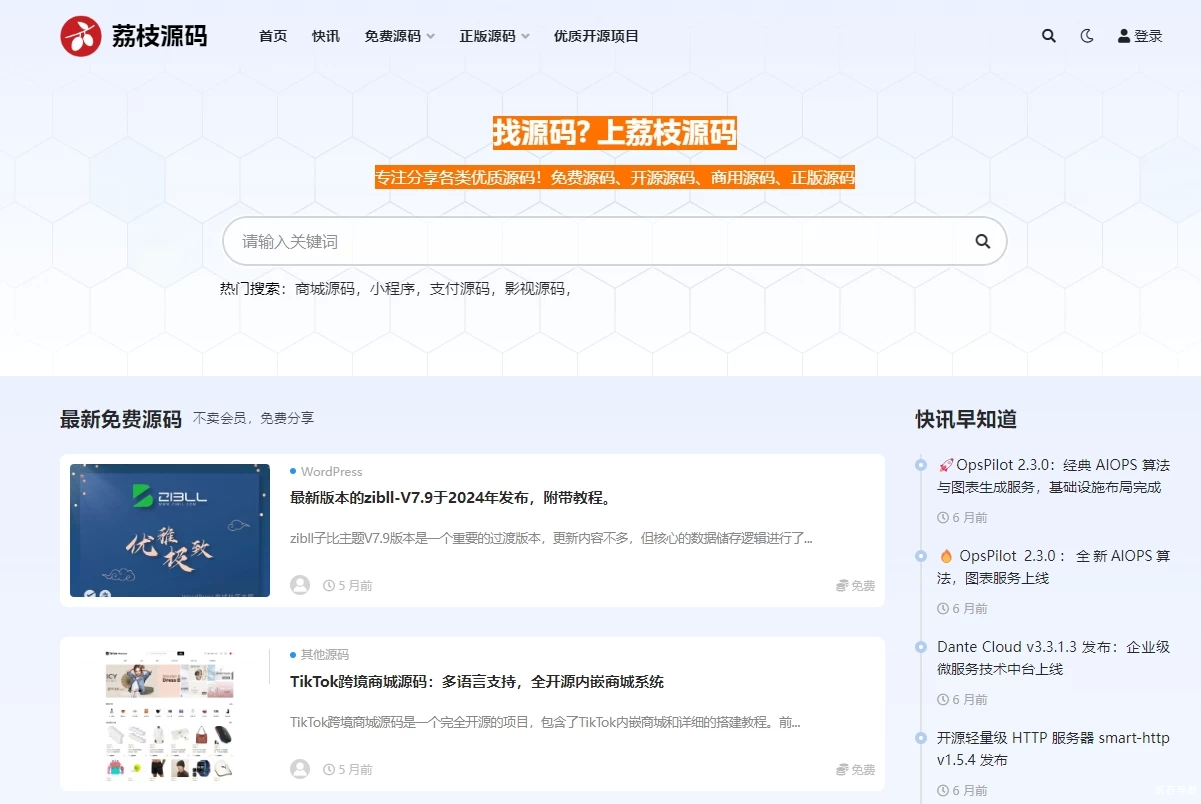Open the navbar search magnifier icon

tap(1048, 36)
